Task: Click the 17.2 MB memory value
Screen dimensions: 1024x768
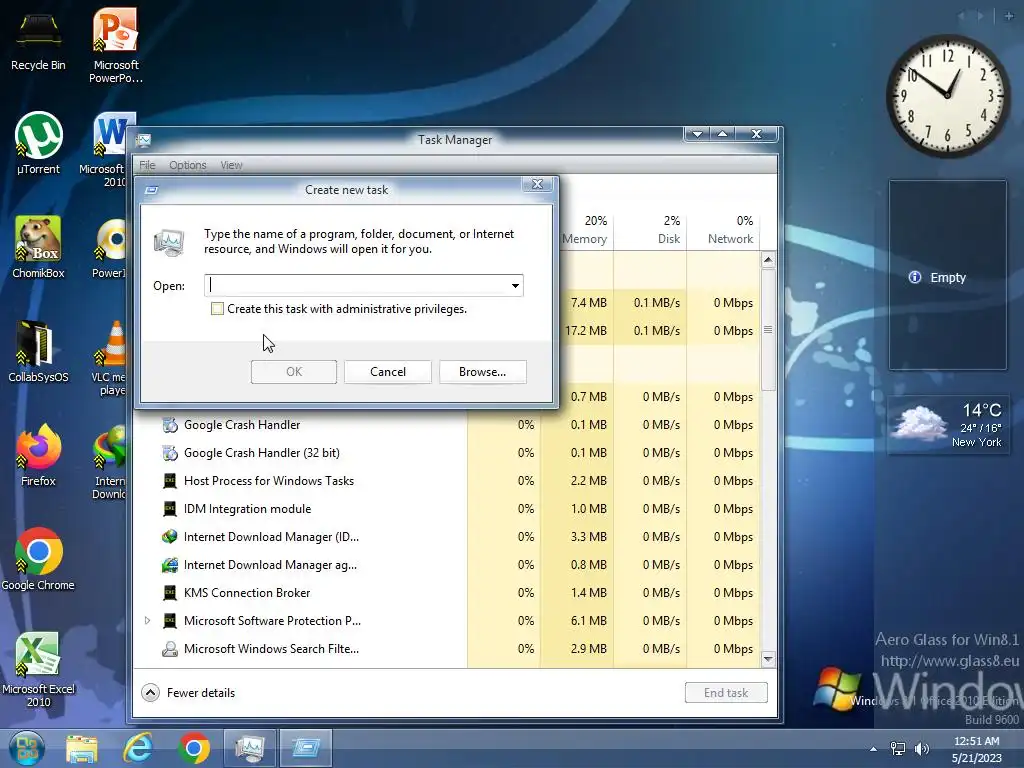Action: click(x=586, y=331)
